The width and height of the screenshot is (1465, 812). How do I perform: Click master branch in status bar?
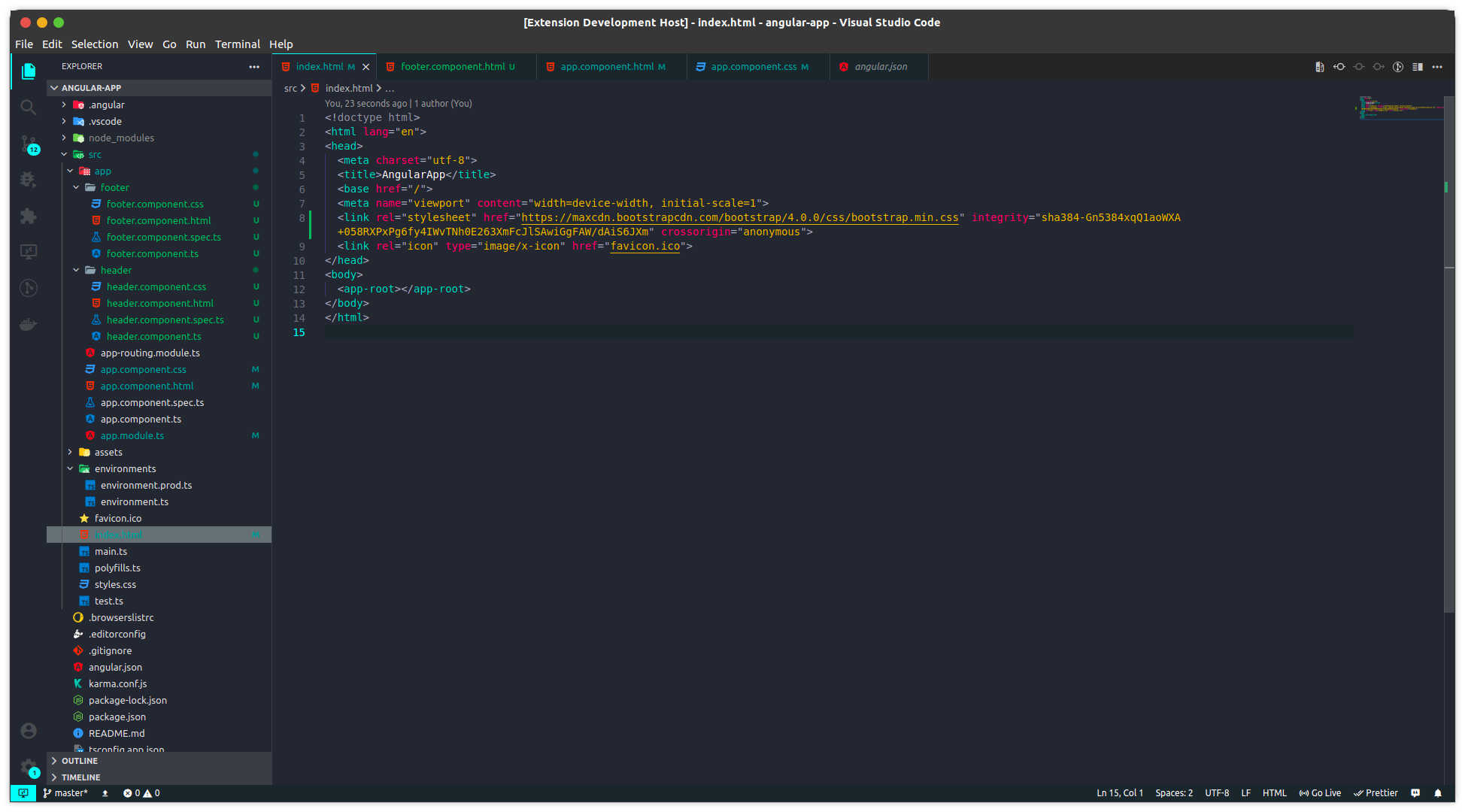click(x=65, y=793)
